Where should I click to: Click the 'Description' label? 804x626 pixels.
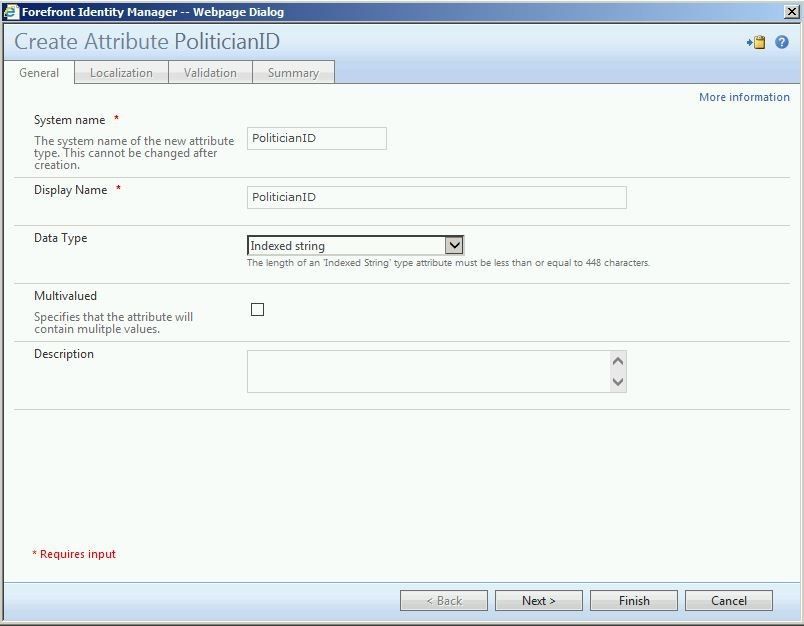coord(64,354)
